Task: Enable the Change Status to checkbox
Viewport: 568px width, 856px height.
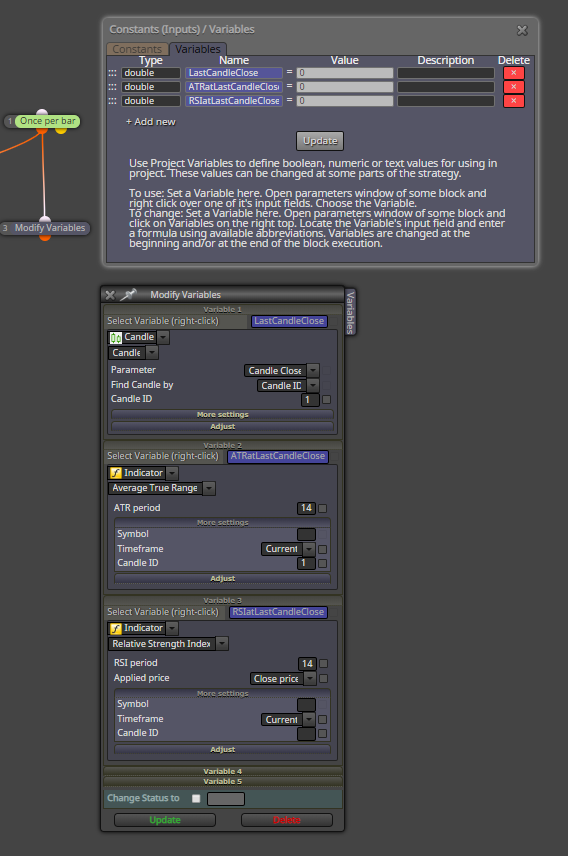Action: [196, 799]
